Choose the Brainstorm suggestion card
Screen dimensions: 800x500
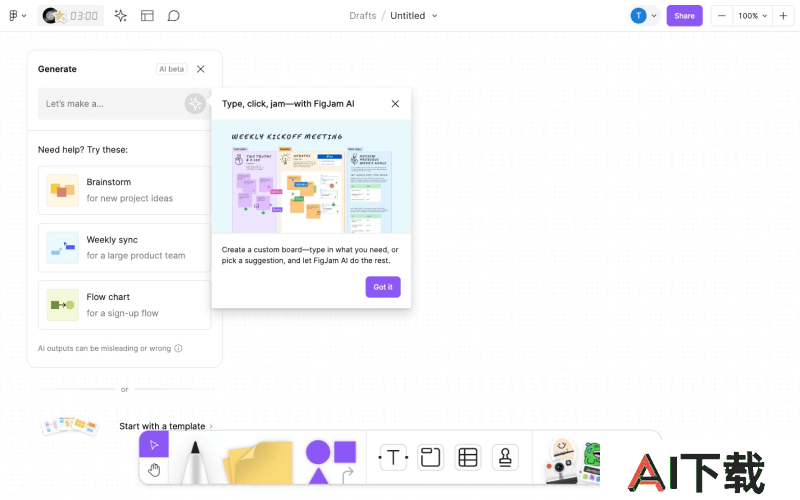click(x=124, y=190)
